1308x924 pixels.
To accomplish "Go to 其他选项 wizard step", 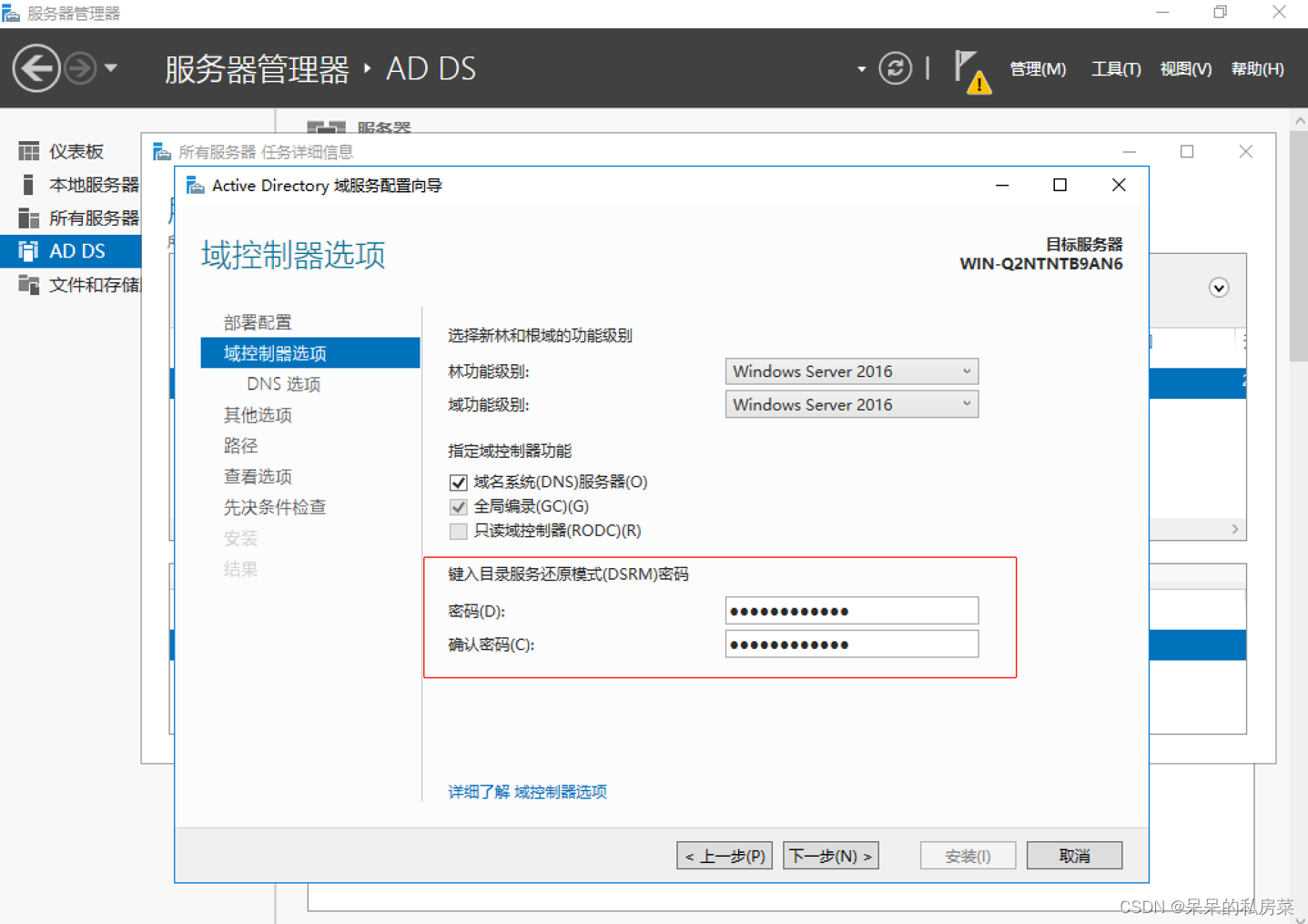I will [258, 415].
